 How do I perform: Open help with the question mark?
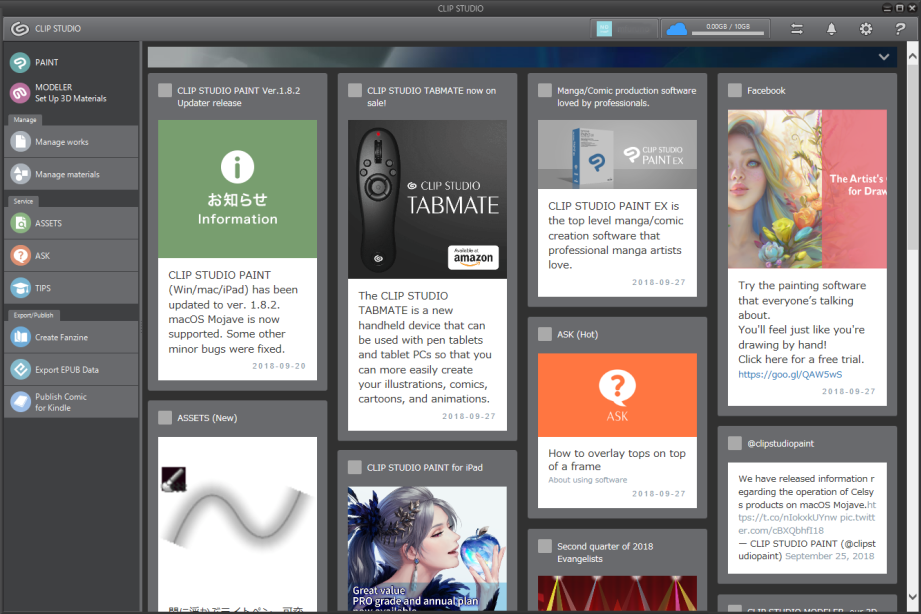[900, 29]
